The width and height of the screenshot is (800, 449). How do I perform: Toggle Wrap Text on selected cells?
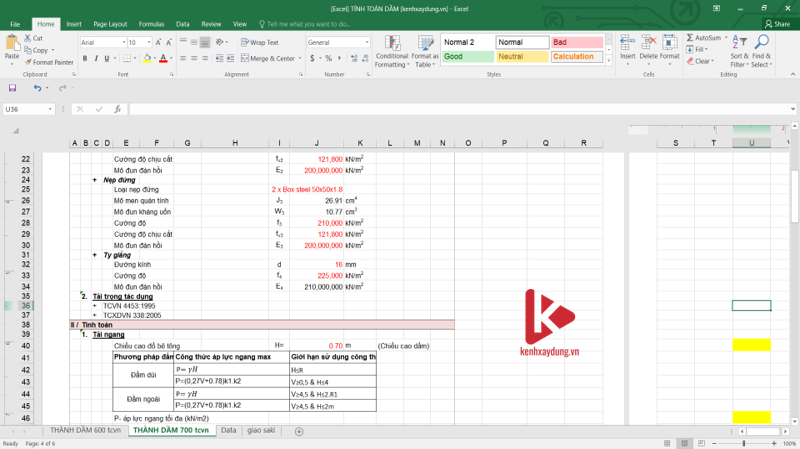click(x=259, y=43)
